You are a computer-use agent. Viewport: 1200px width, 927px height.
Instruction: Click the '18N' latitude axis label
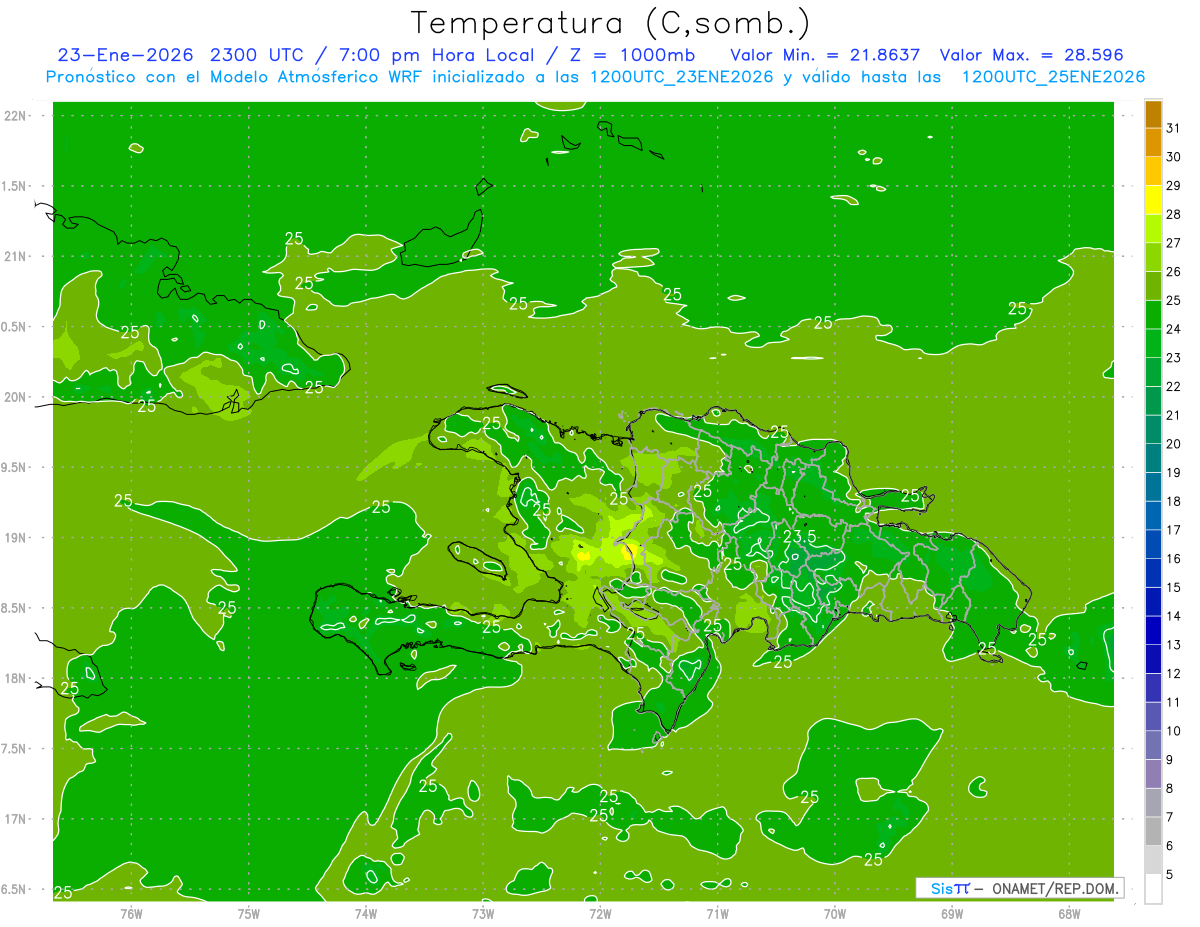[x=16, y=678]
